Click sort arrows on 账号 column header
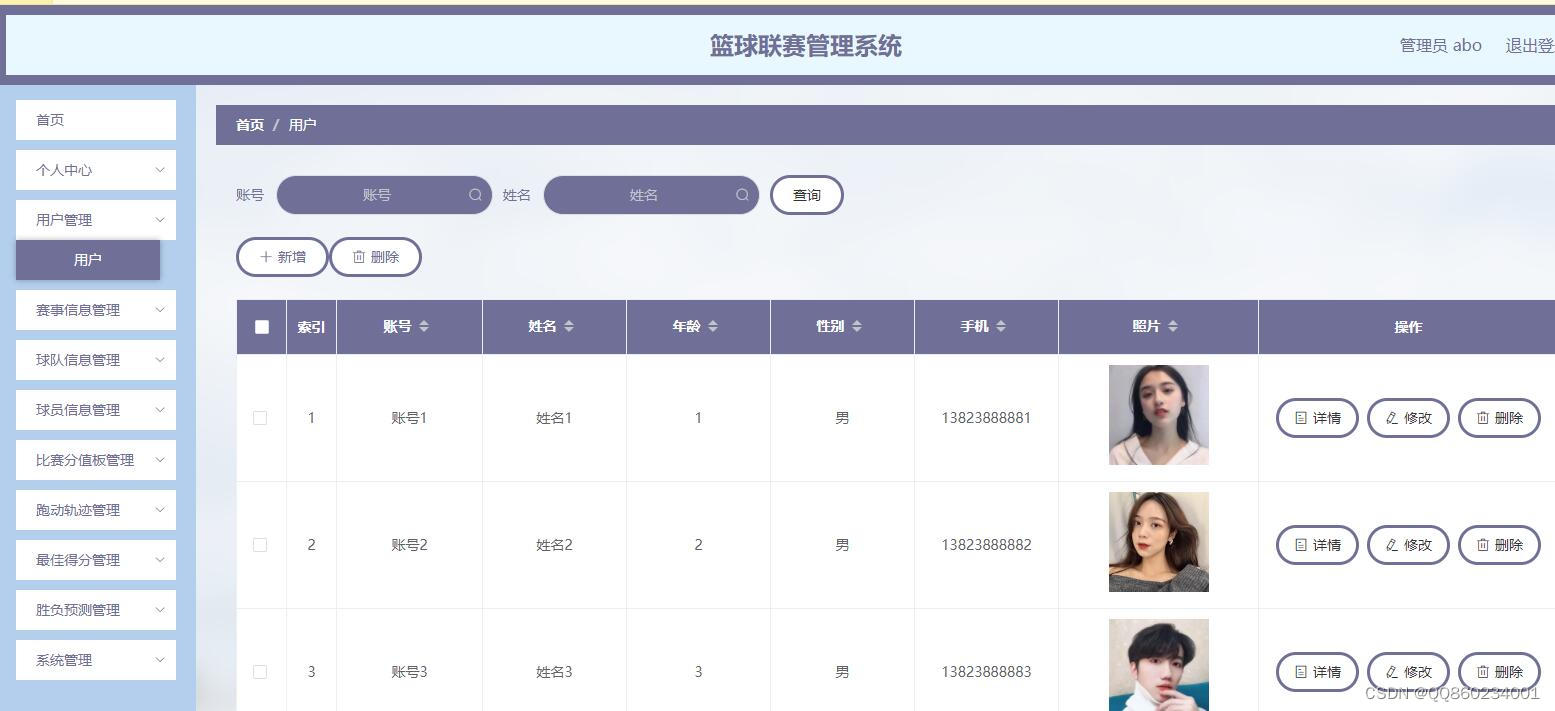 pos(424,326)
